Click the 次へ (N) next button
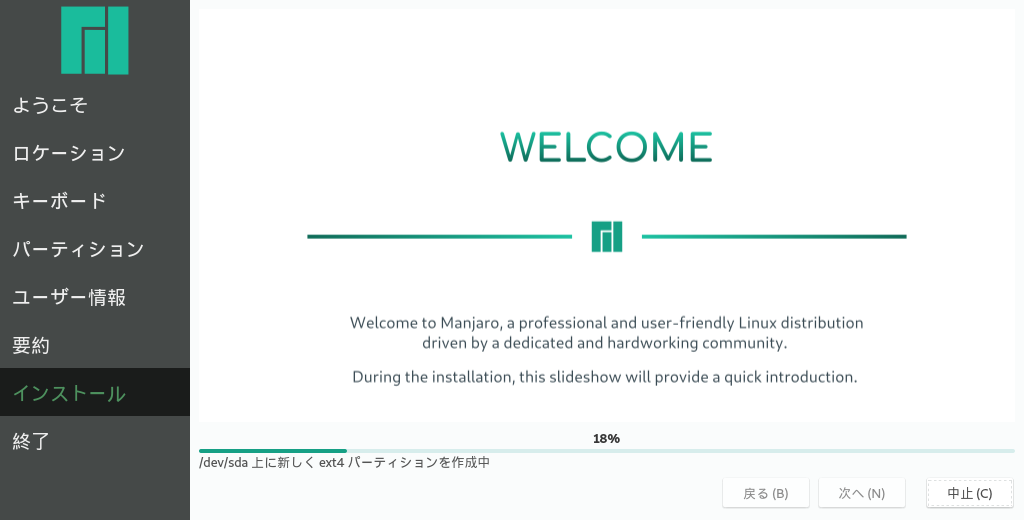The image size is (1024, 520). 861,493
